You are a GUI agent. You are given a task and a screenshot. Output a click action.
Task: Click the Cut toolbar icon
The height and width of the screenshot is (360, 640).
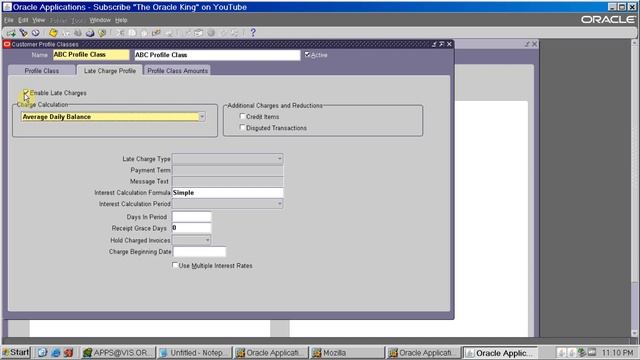120,33
